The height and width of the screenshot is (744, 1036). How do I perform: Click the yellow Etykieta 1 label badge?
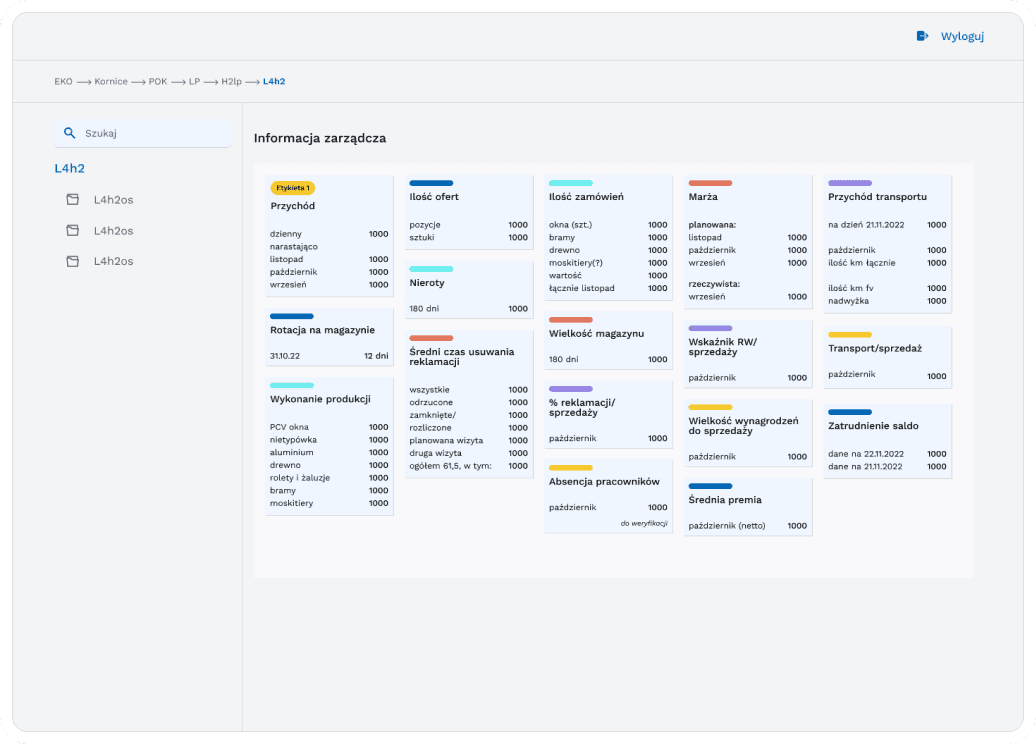point(293,188)
